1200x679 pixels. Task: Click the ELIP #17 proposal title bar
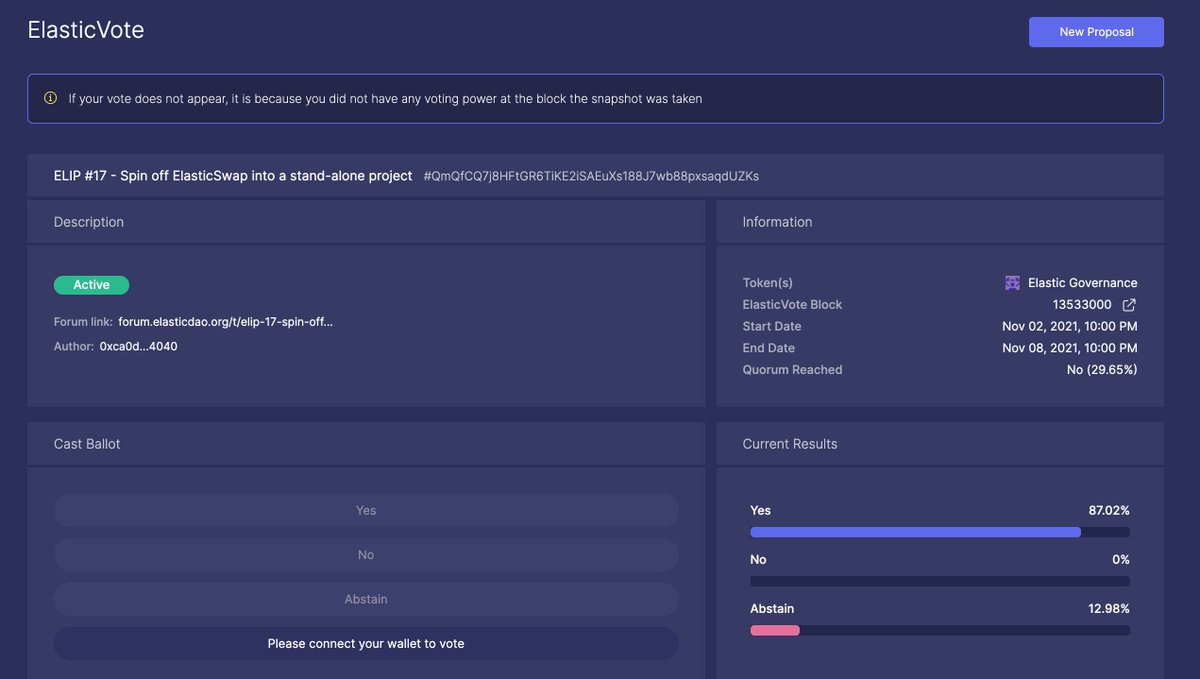point(233,174)
